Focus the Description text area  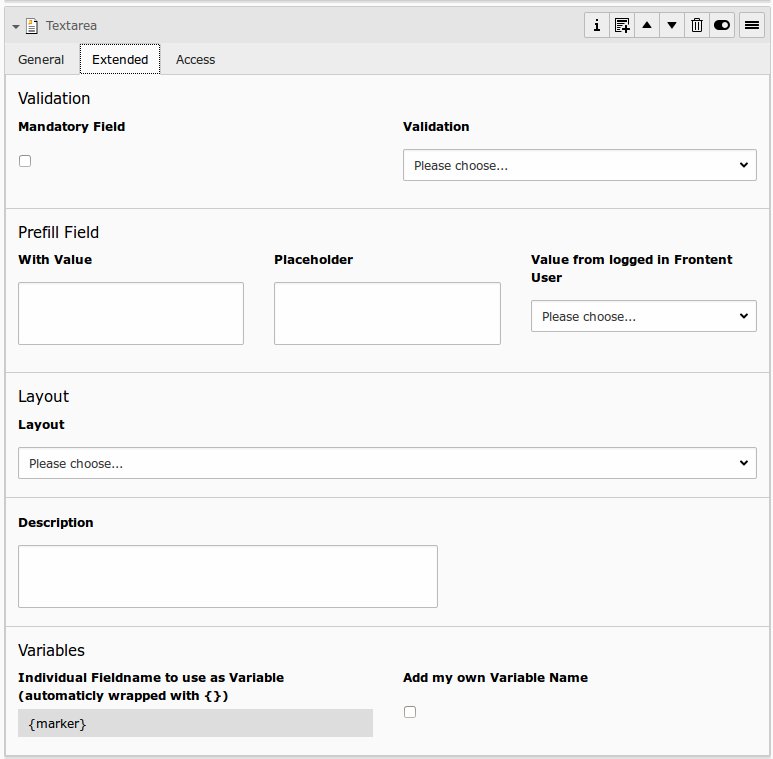[228, 576]
